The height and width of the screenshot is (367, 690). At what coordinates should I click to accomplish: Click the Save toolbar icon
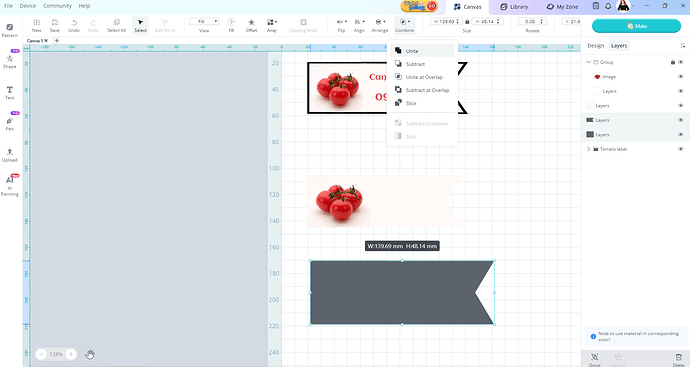click(55, 26)
